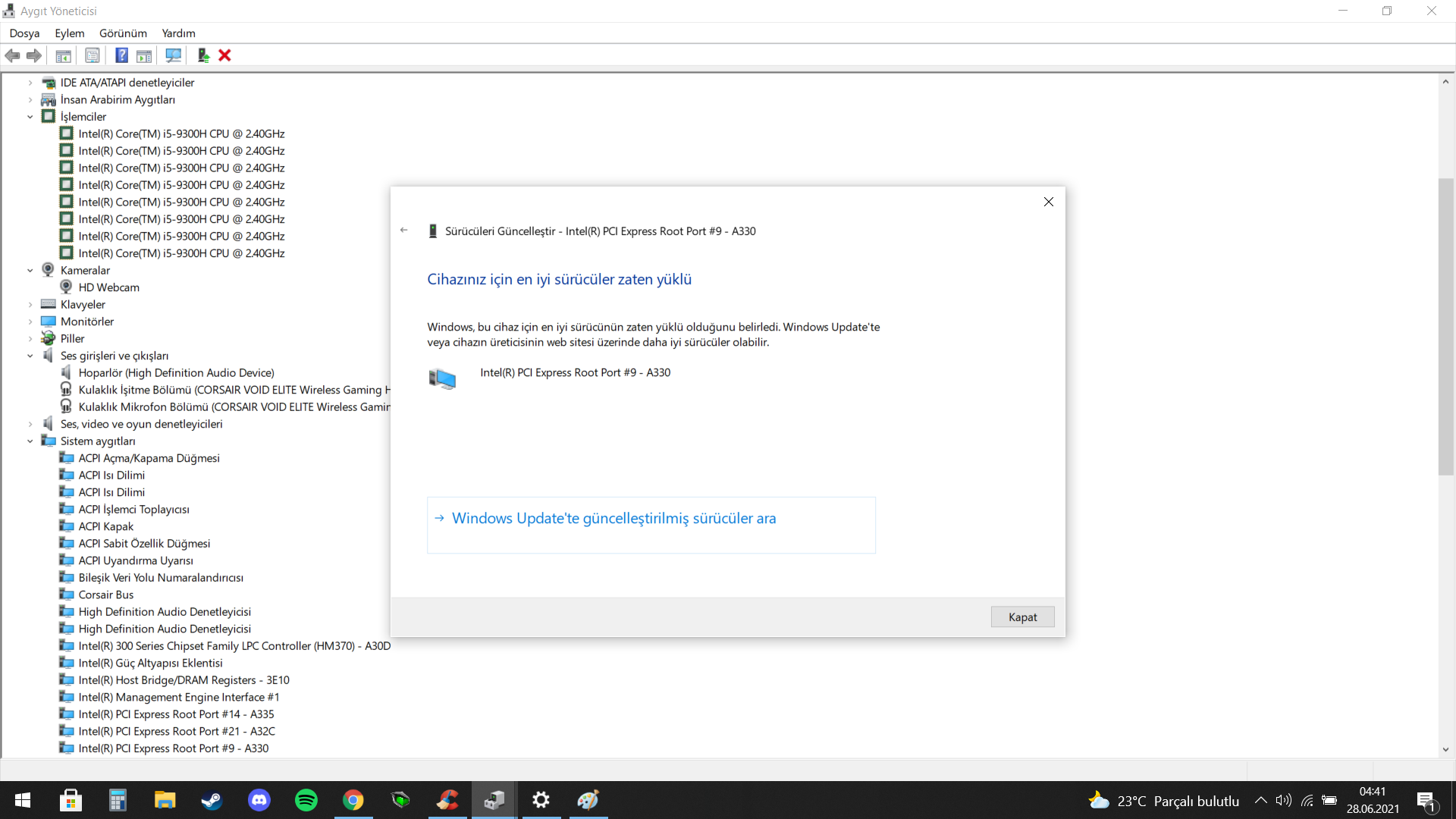
Task: Click the Update driver toolbar icon
Action: 202,55
